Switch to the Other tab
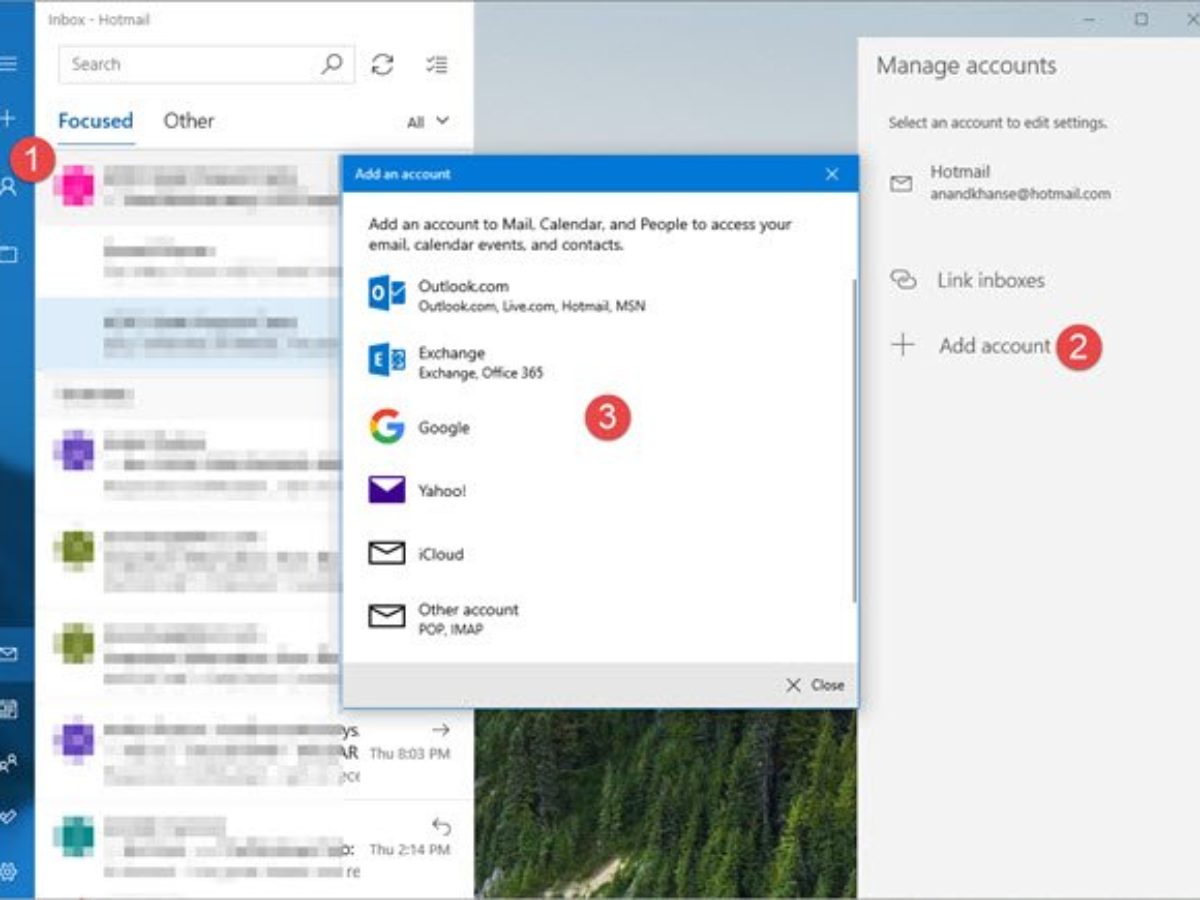 tap(189, 121)
